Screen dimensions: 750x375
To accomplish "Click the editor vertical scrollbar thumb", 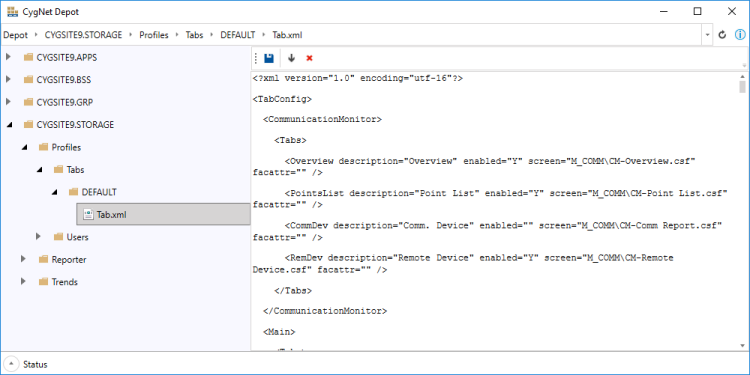I will click(742, 87).
